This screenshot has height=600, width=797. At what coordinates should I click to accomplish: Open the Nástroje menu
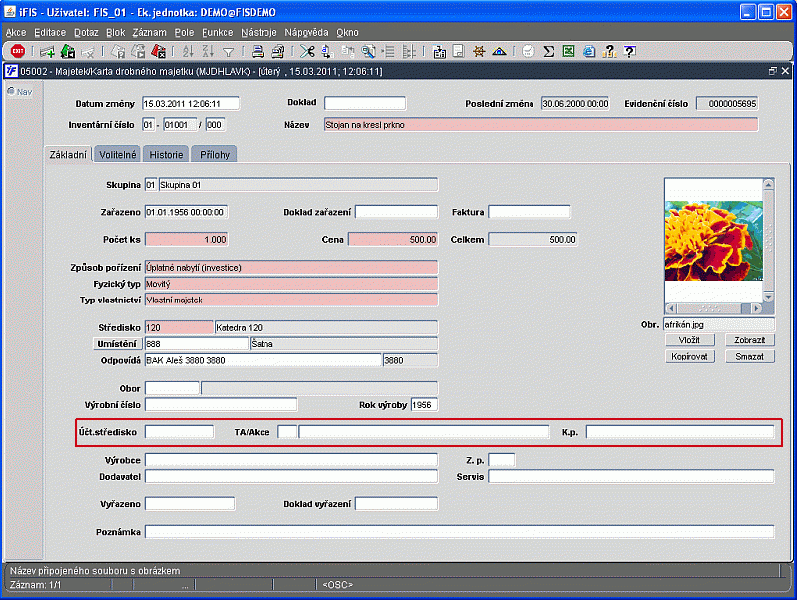point(259,32)
